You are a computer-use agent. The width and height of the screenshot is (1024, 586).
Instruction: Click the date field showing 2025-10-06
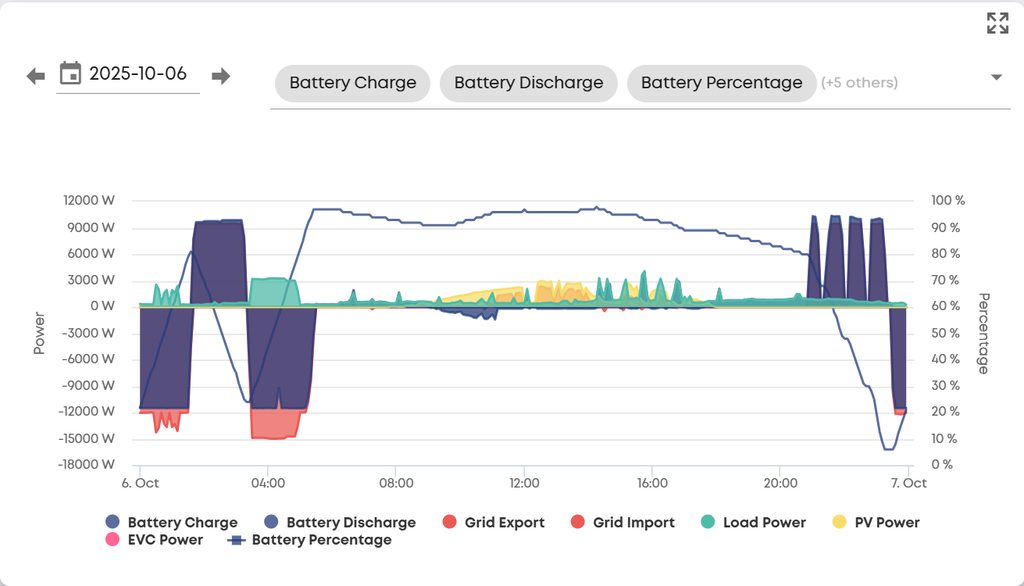pos(138,74)
